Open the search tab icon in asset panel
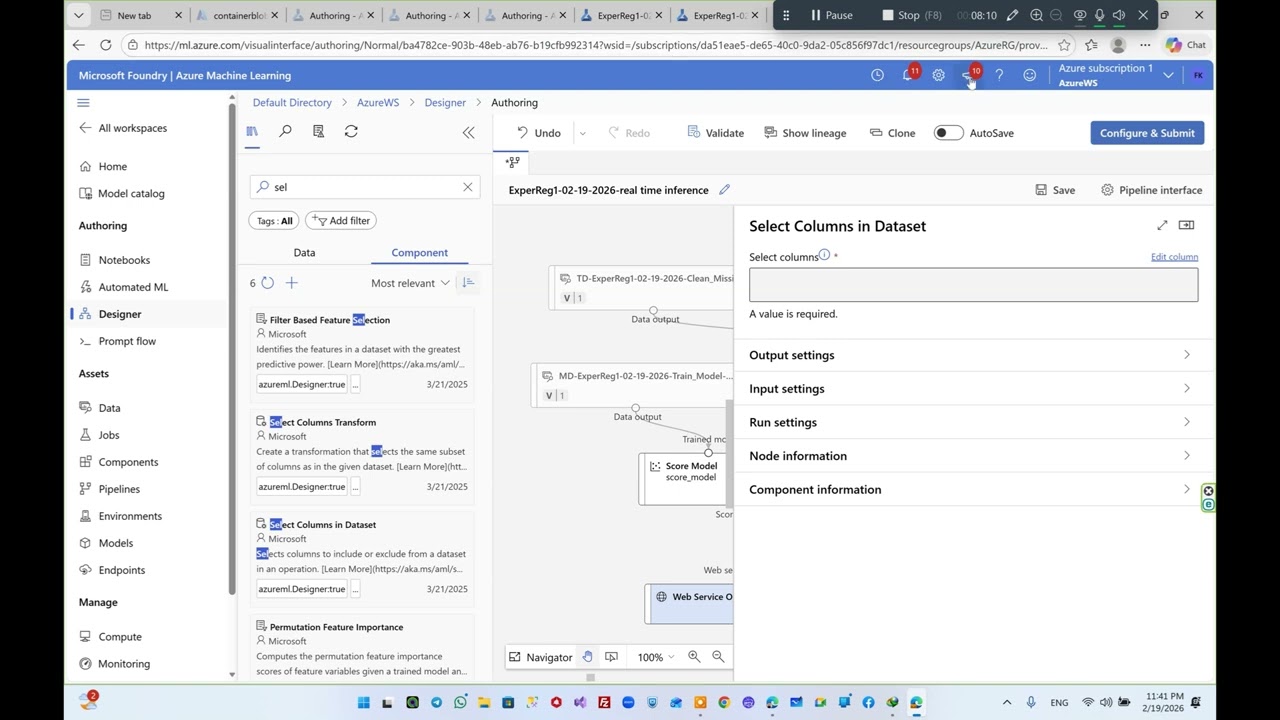Screen dimensions: 1280x720 [285, 132]
